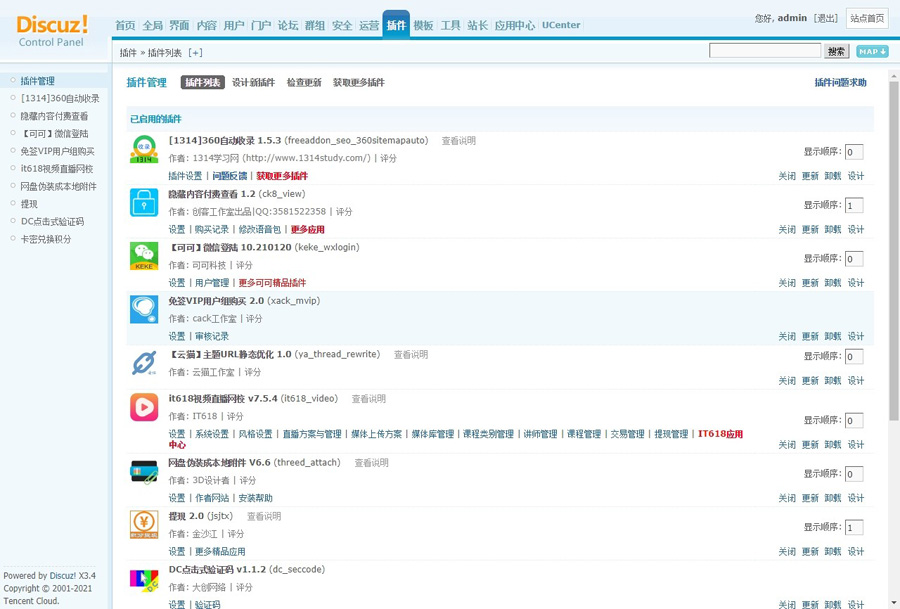Image resolution: width=900 pixels, height=609 pixels.
Task: Open the 应用中心 top menu
Action: [514, 25]
